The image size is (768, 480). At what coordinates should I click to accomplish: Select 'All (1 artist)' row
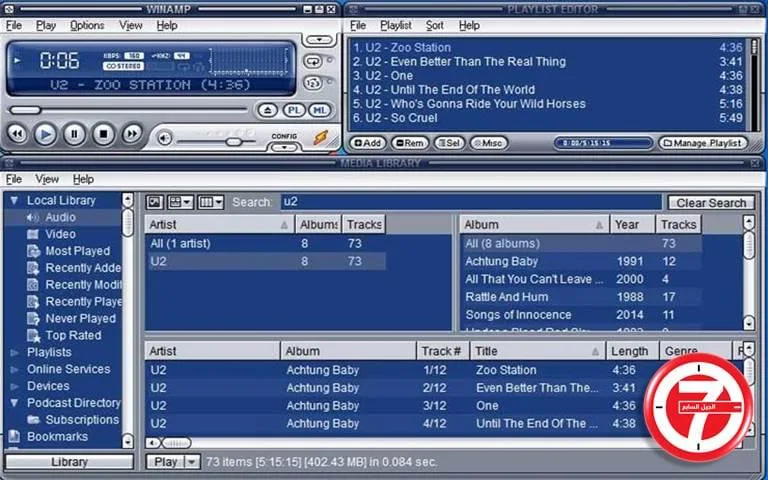pyautogui.click(x=265, y=243)
